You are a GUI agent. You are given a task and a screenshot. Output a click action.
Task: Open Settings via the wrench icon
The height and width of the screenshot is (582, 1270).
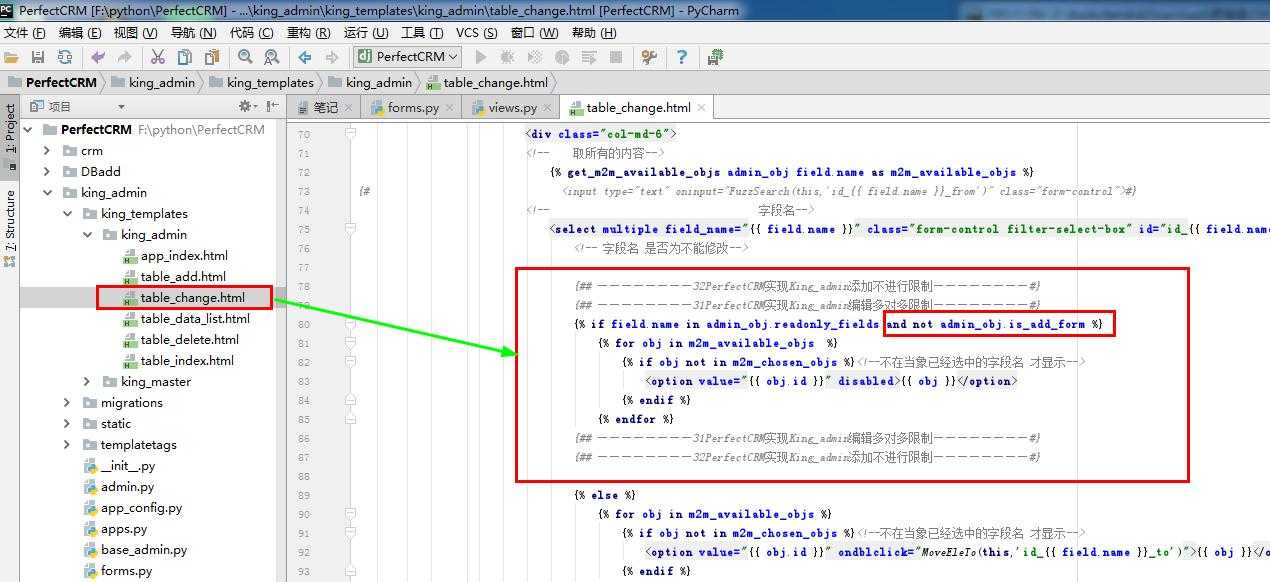coord(649,57)
